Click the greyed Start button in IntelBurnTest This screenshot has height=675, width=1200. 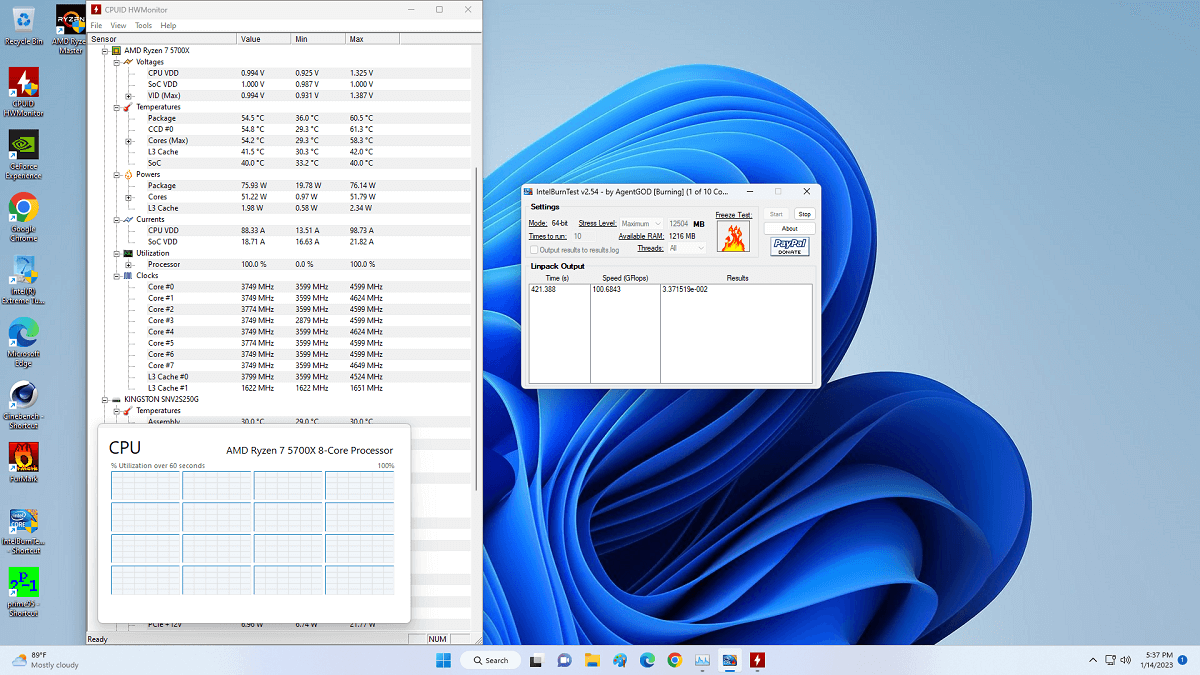(x=776, y=214)
